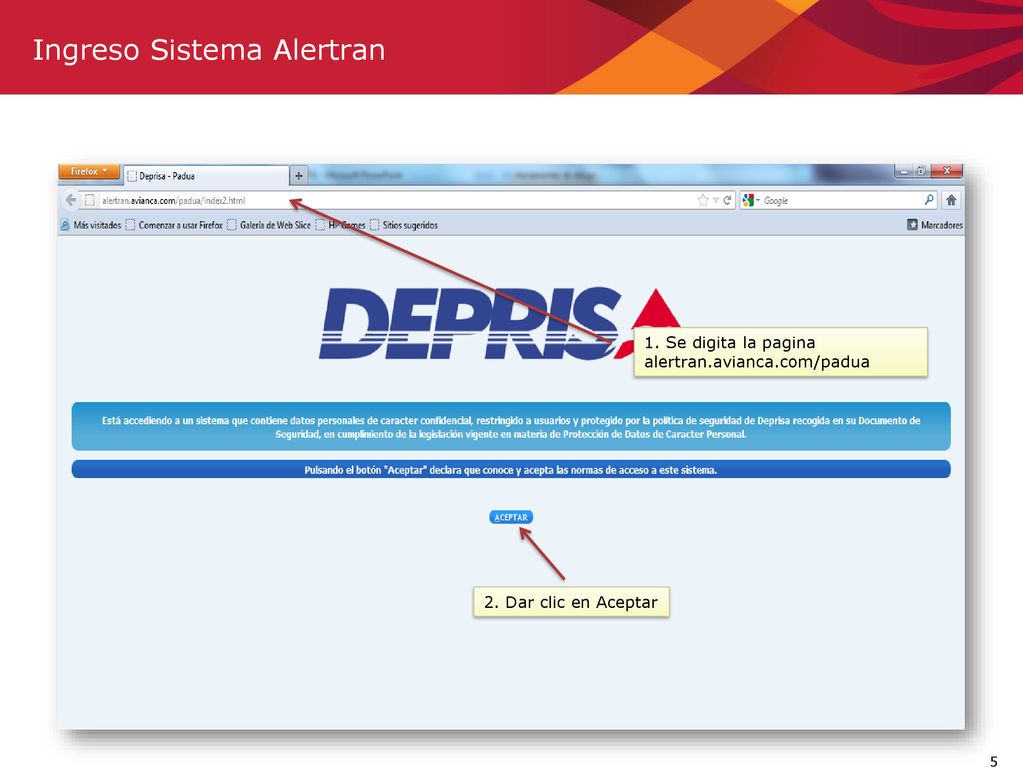Open the HP Games bookmark
Screen dimensions: 1023x783
341,225
